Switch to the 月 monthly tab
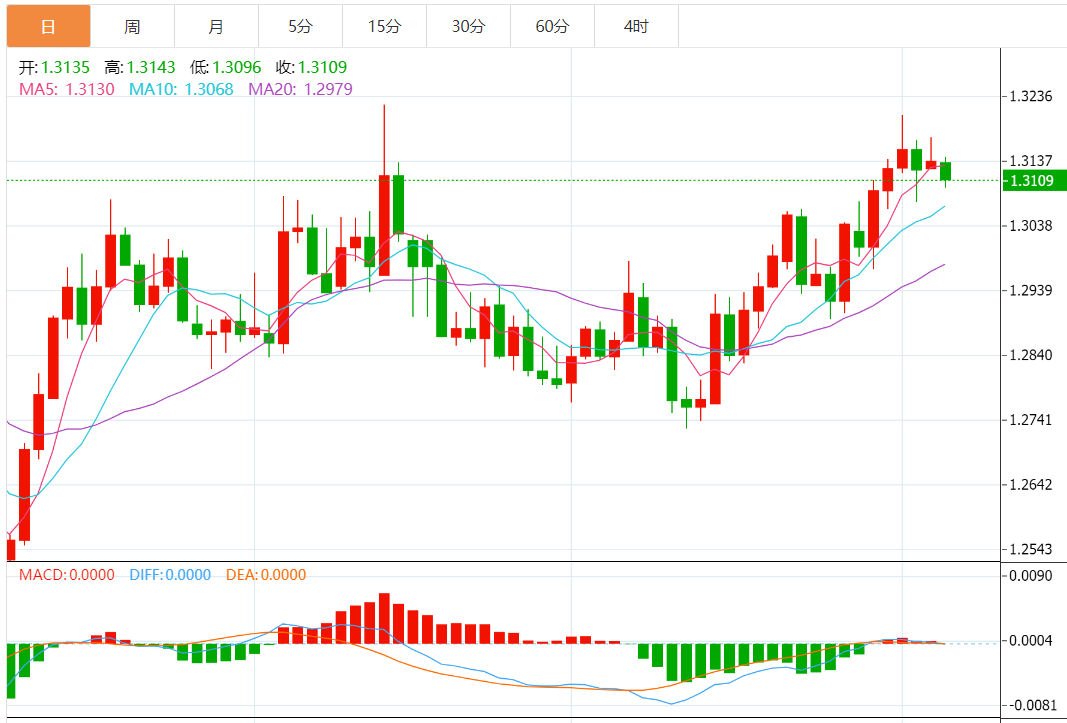Viewport: 1067px width, 723px height. [x=216, y=27]
